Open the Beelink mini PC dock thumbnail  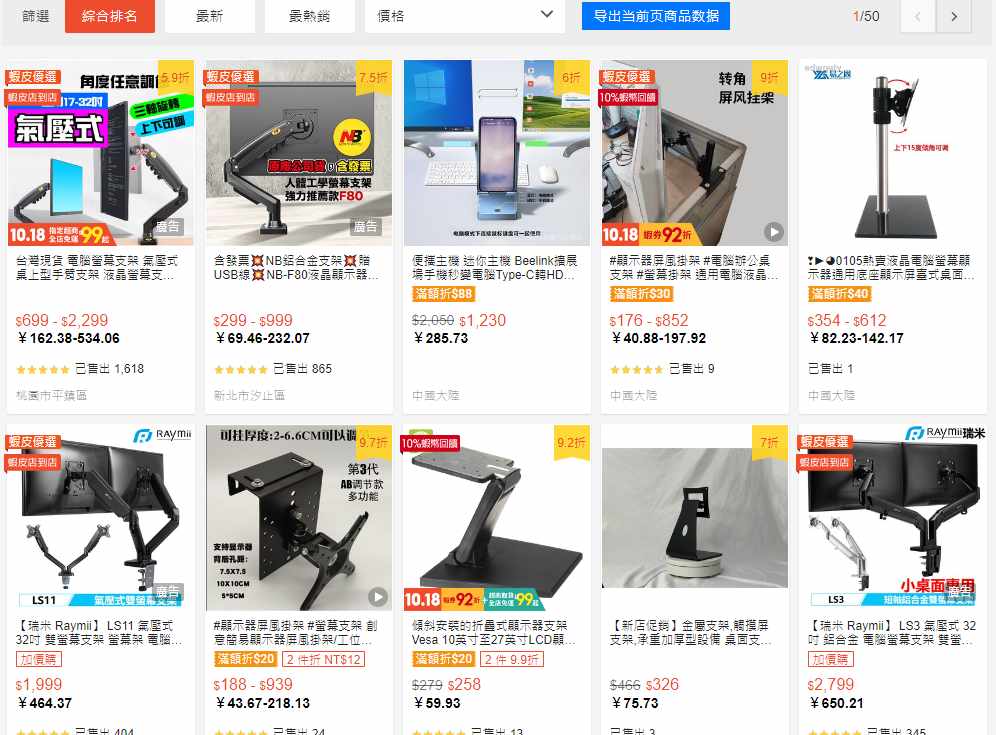497,153
